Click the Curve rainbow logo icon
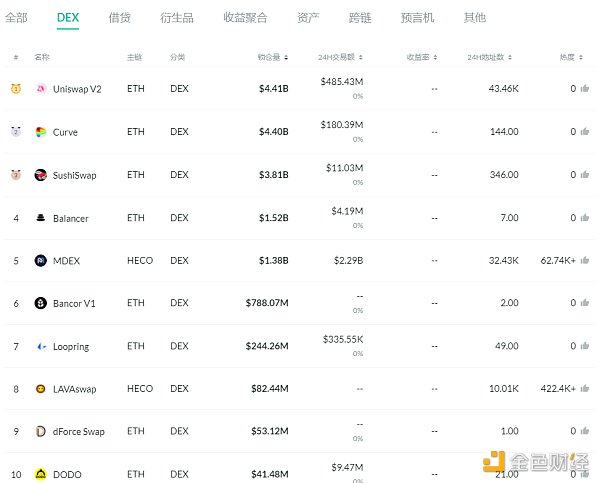Viewport: 600px width, 483px height. tap(41, 132)
